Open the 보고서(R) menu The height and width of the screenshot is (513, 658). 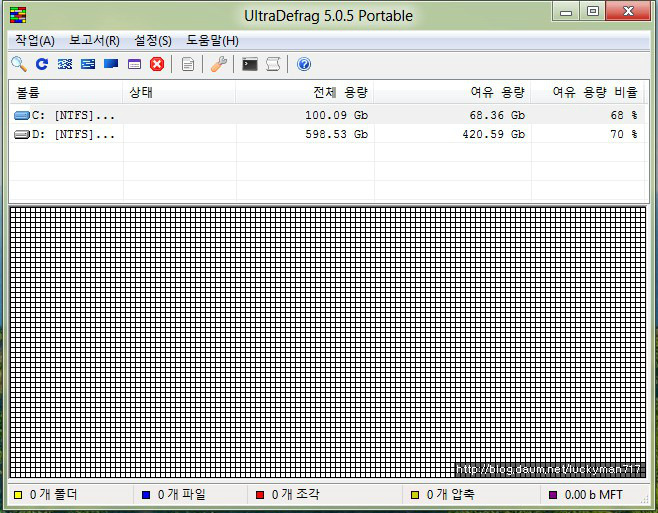[x=94, y=41]
